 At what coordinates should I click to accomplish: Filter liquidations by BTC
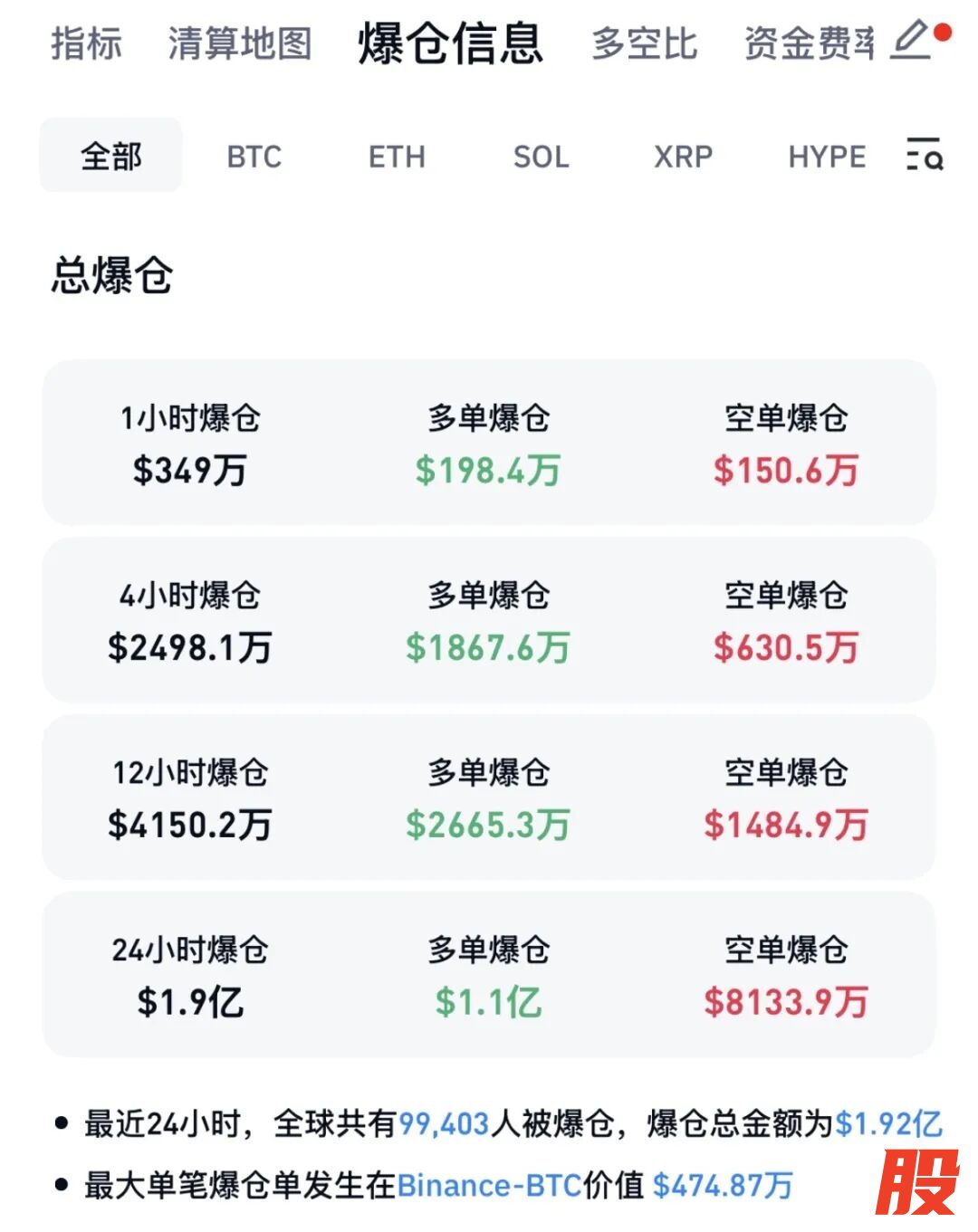point(254,157)
